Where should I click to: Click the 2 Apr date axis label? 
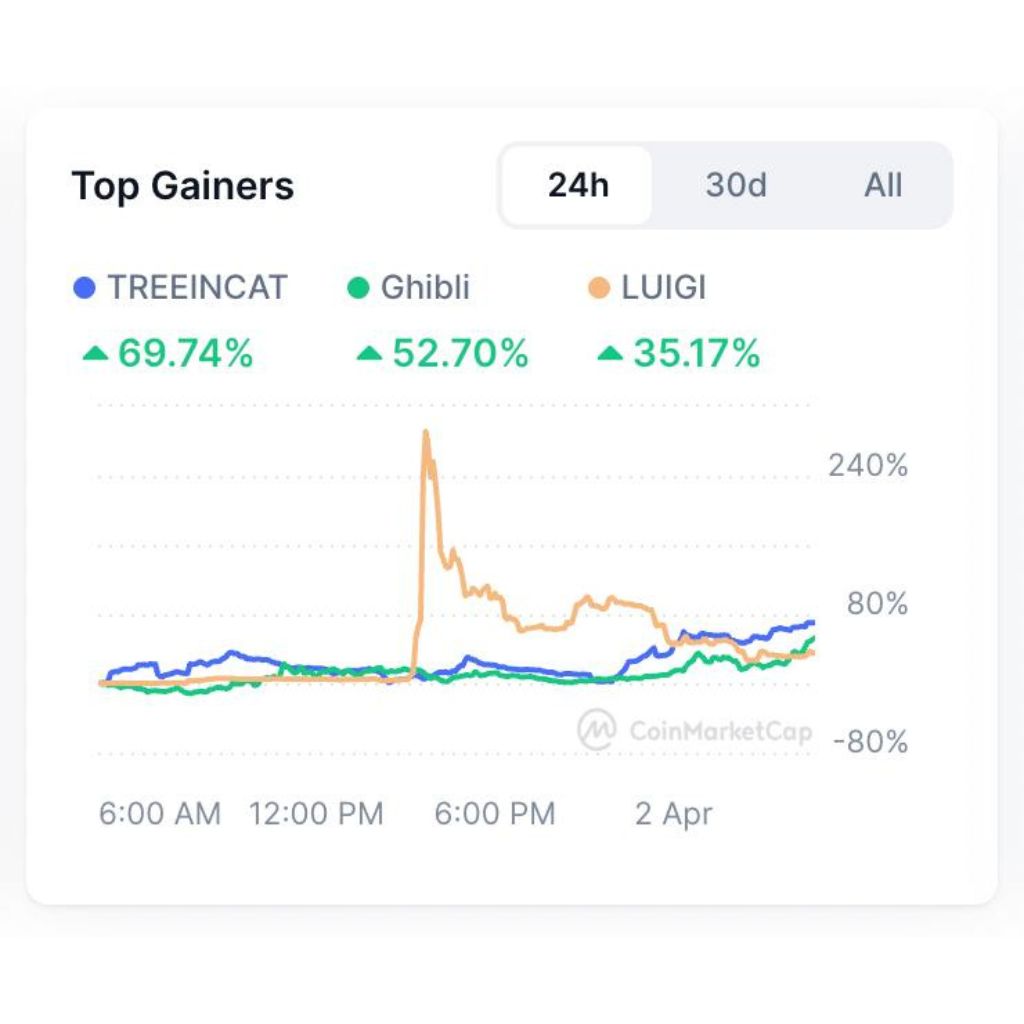(674, 813)
